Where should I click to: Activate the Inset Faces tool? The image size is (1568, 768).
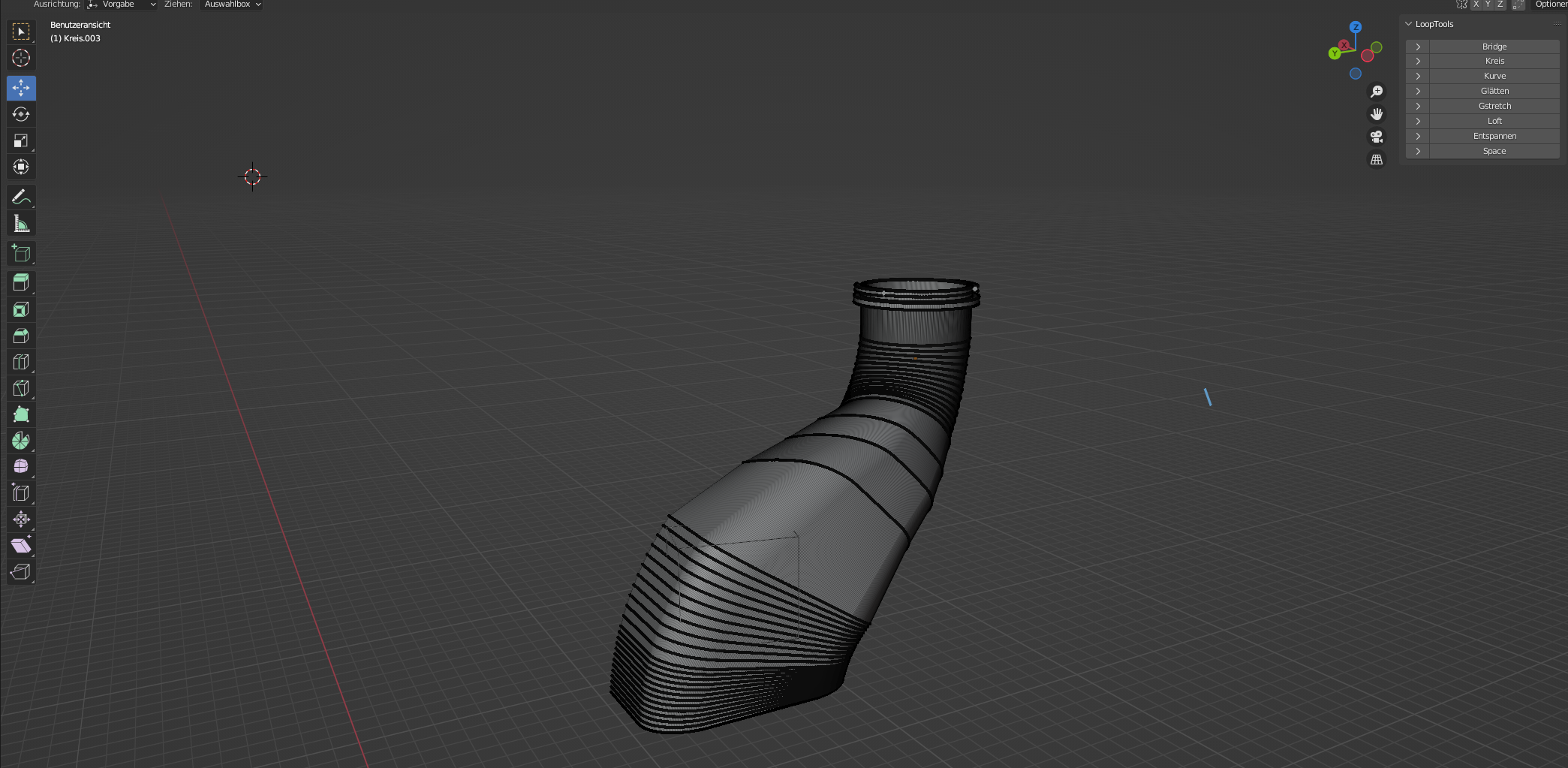tap(21, 309)
